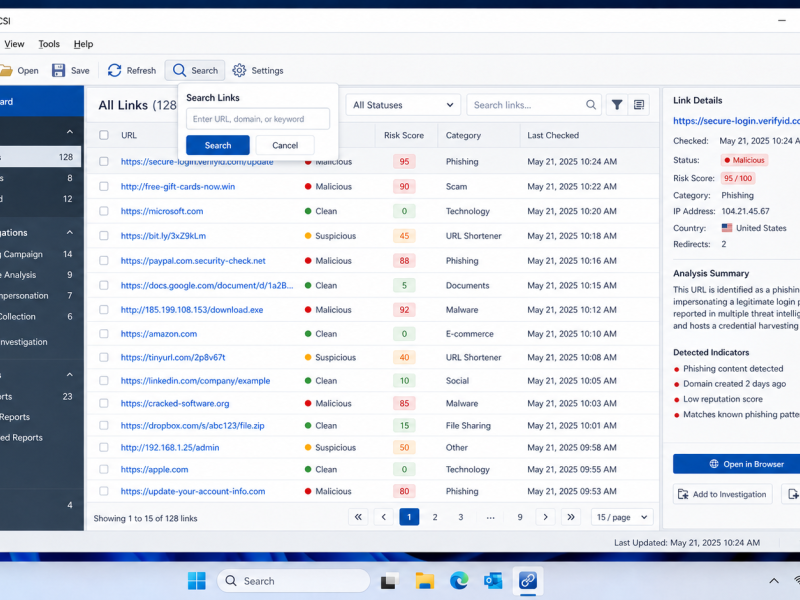The image size is (800, 600).
Task: Click the Search links input field
Action: pyautogui.click(x=534, y=105)
